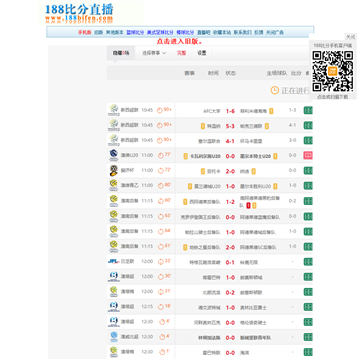Click the league logo on the 11:00 match at 77'
Screen dimensions: 360x360
click(113, 155)
